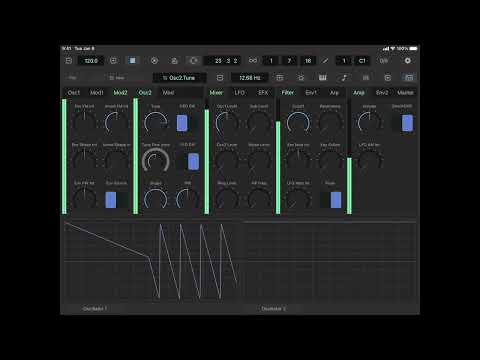Click the Oscillator 1 label below waveform

[x=95, y=309]
